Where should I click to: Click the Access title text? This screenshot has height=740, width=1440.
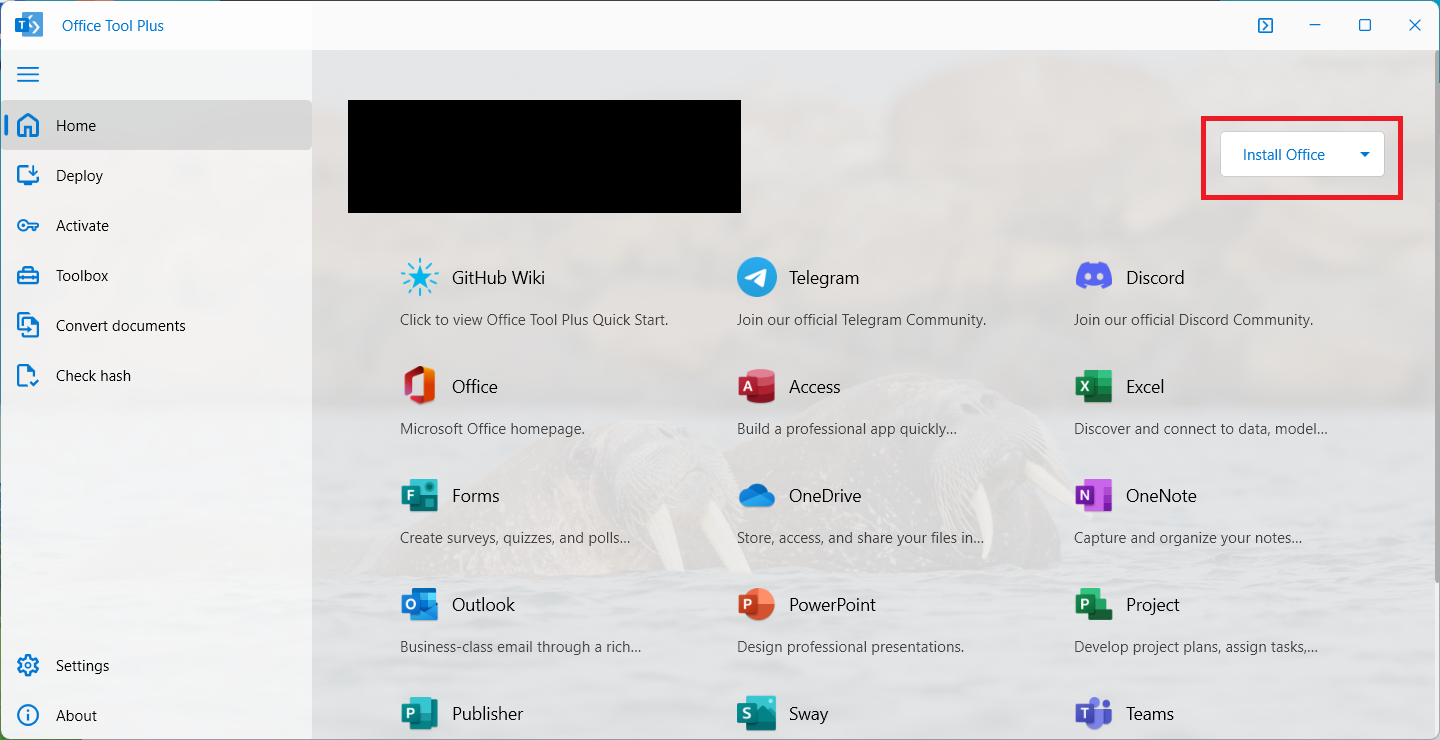[x=815, y=387]
